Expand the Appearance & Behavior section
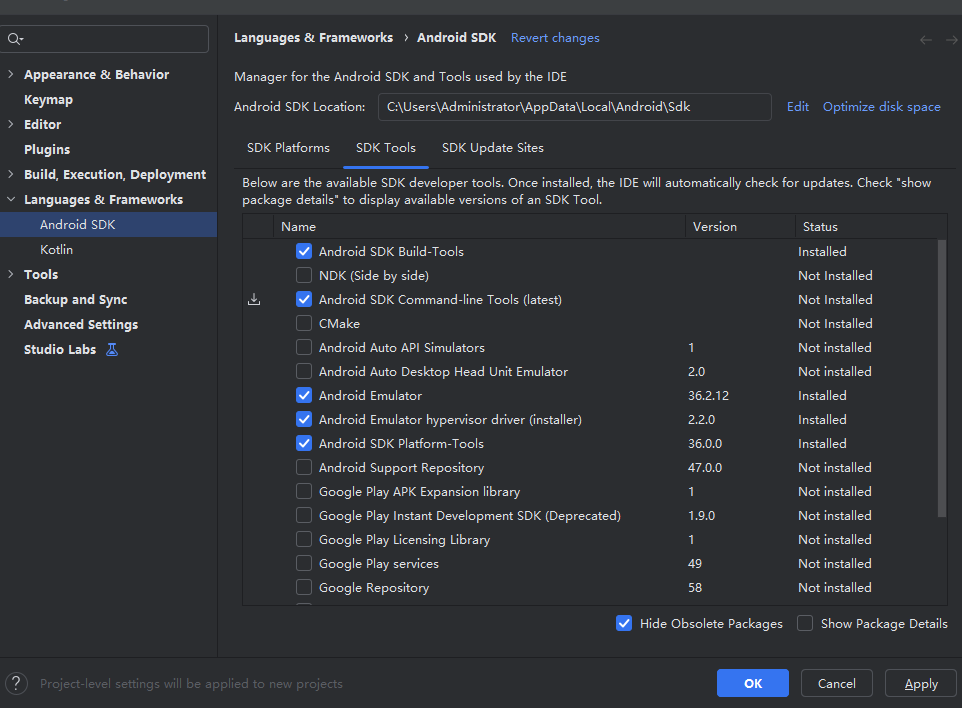 click(10, 73)
